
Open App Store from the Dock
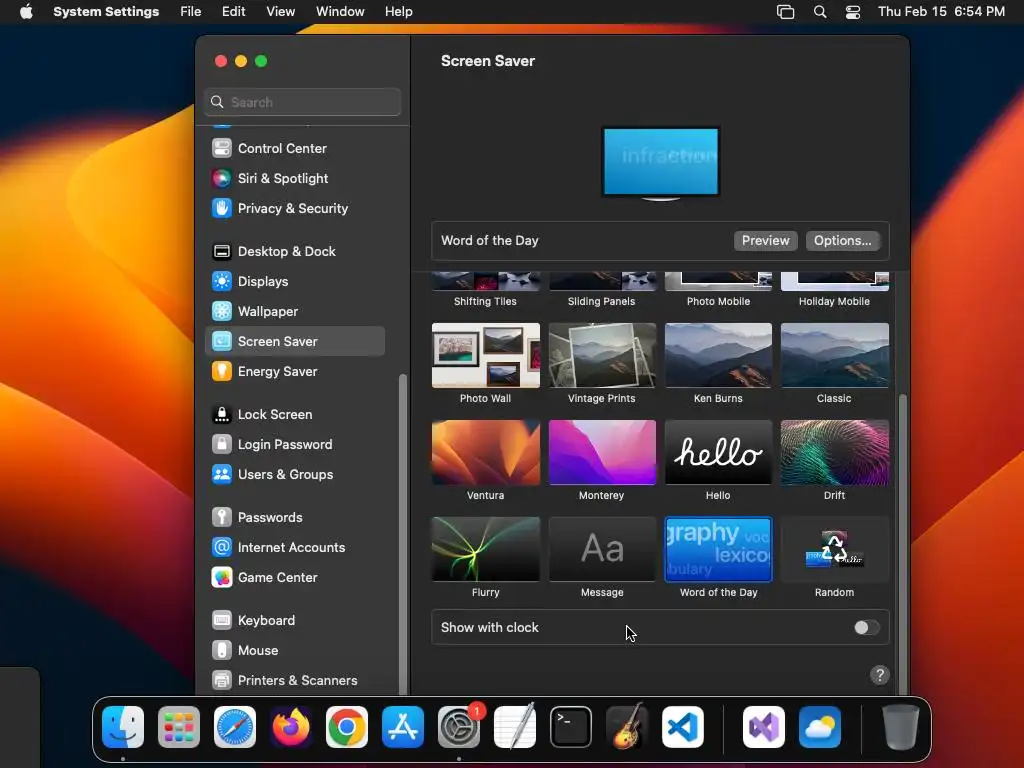[403, 727]
